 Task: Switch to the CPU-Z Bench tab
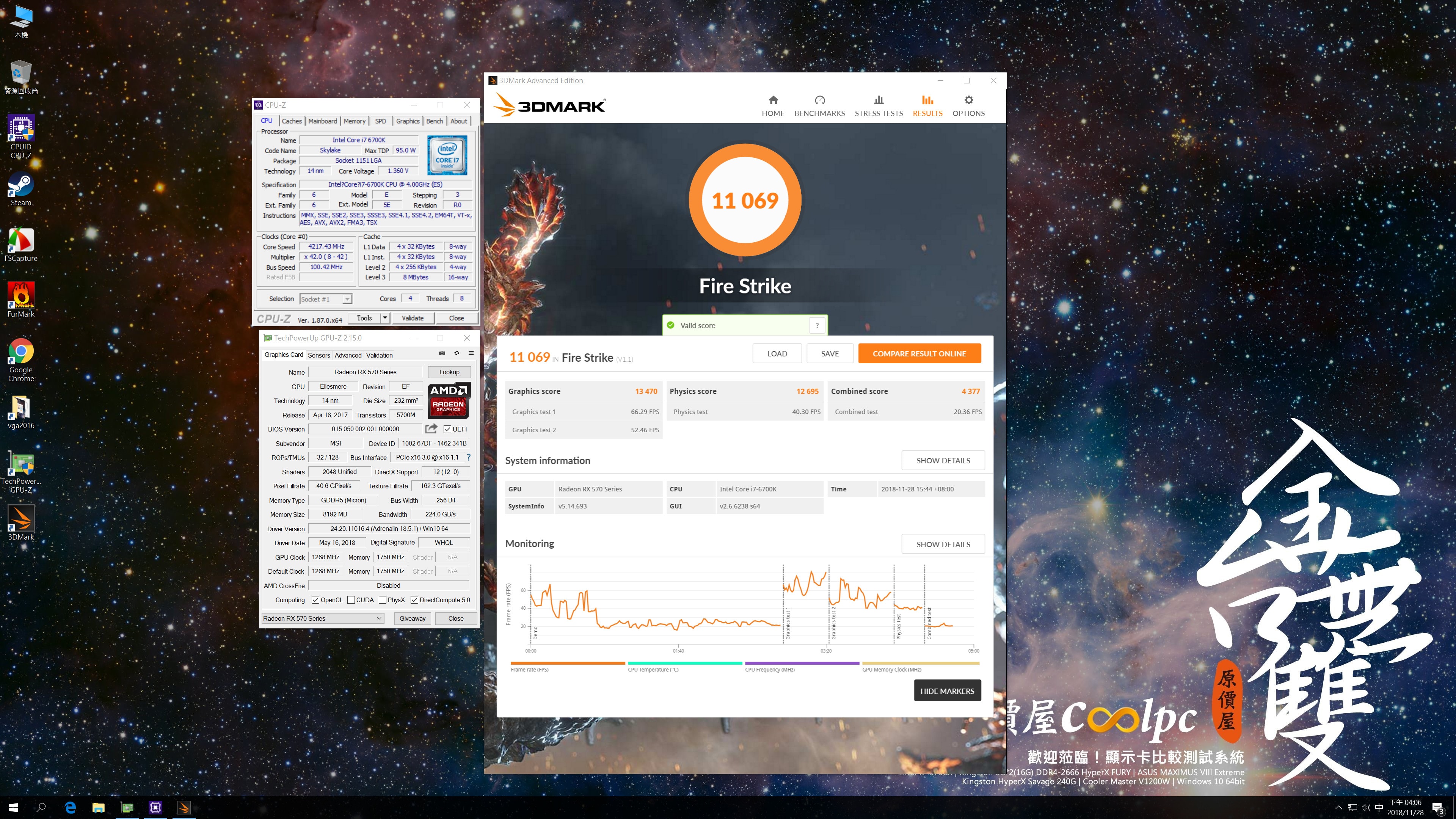434,121
